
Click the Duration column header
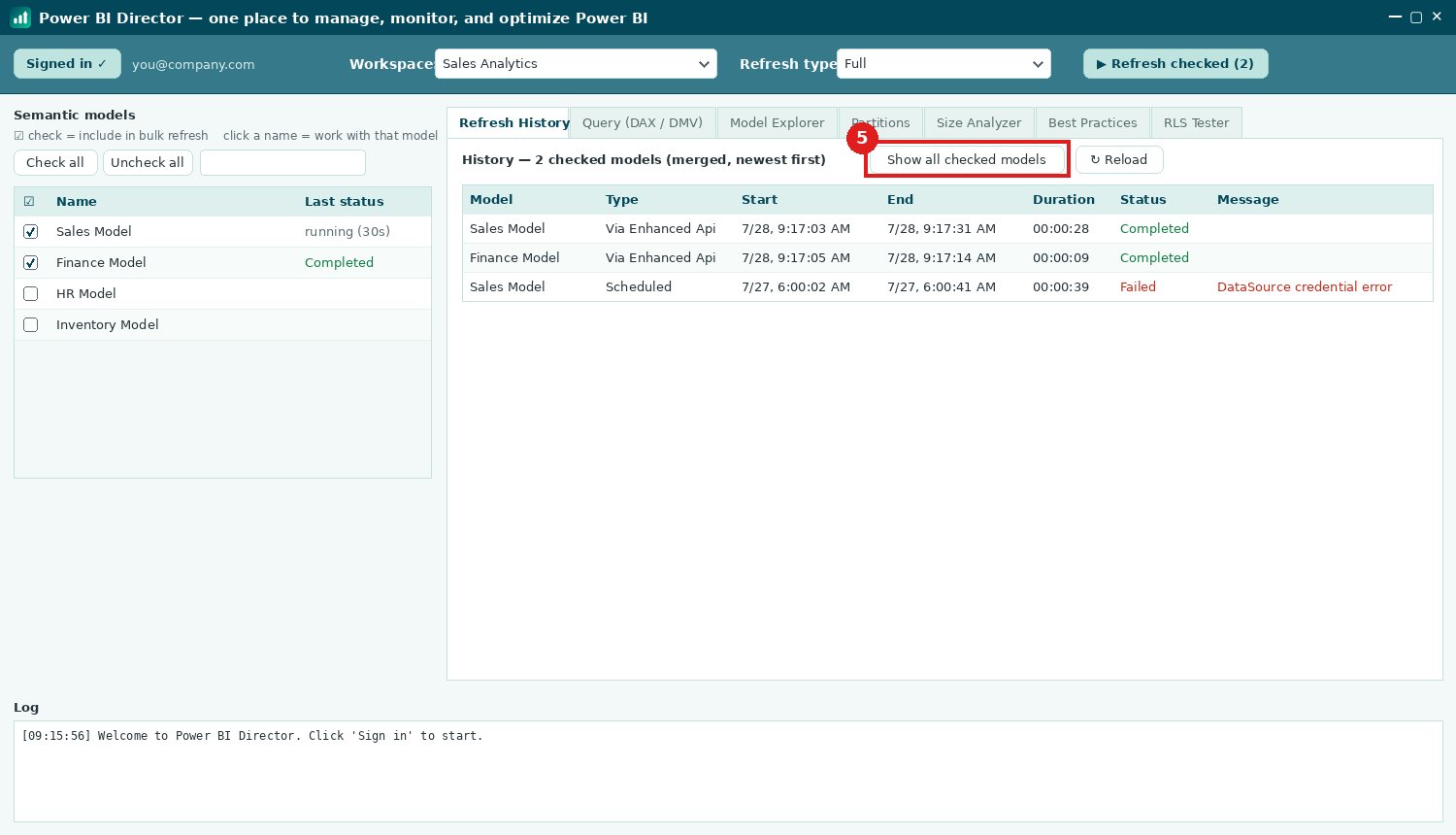point(1063,199)
